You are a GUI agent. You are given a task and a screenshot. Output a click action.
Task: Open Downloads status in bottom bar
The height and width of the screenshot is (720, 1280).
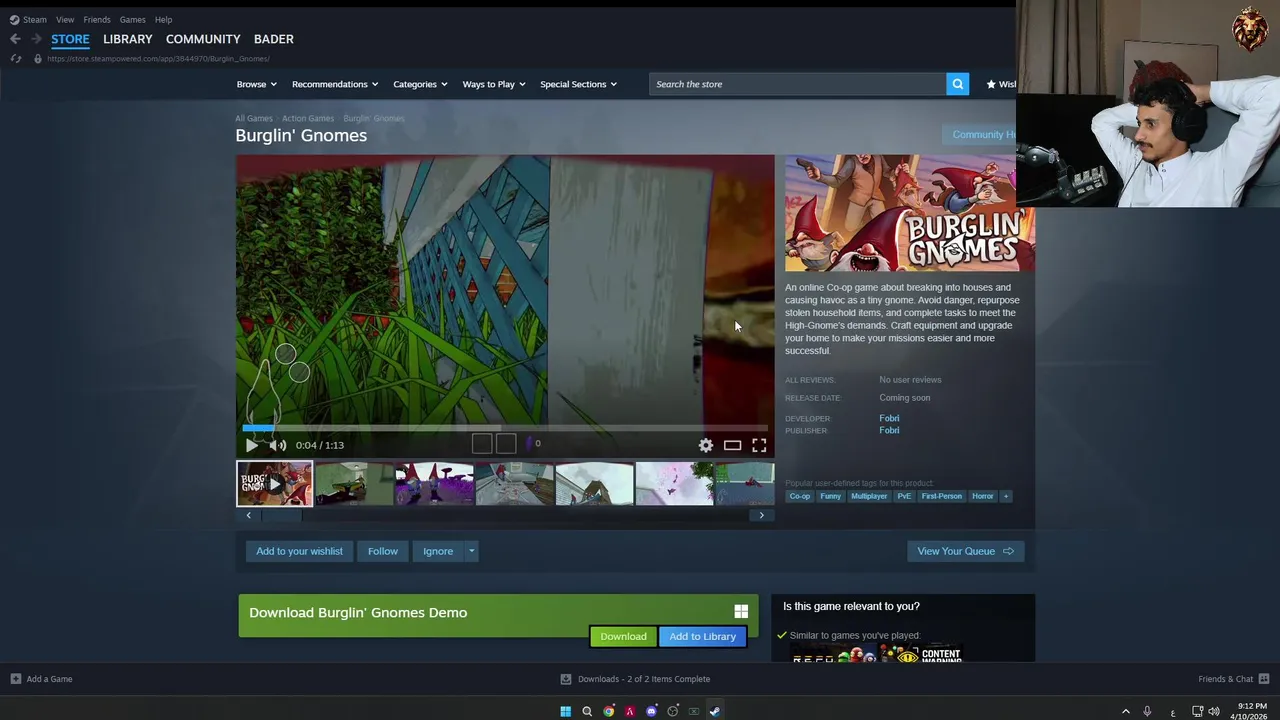[x=635, y=679]
